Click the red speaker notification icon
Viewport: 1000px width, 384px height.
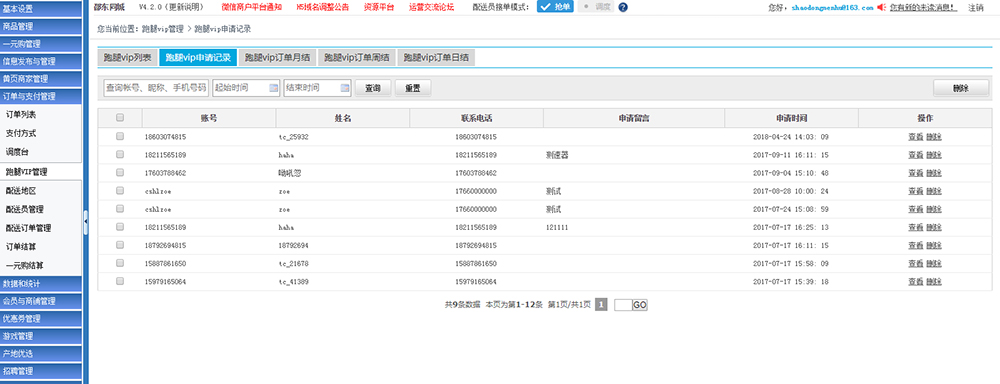(x=882, y=8)
